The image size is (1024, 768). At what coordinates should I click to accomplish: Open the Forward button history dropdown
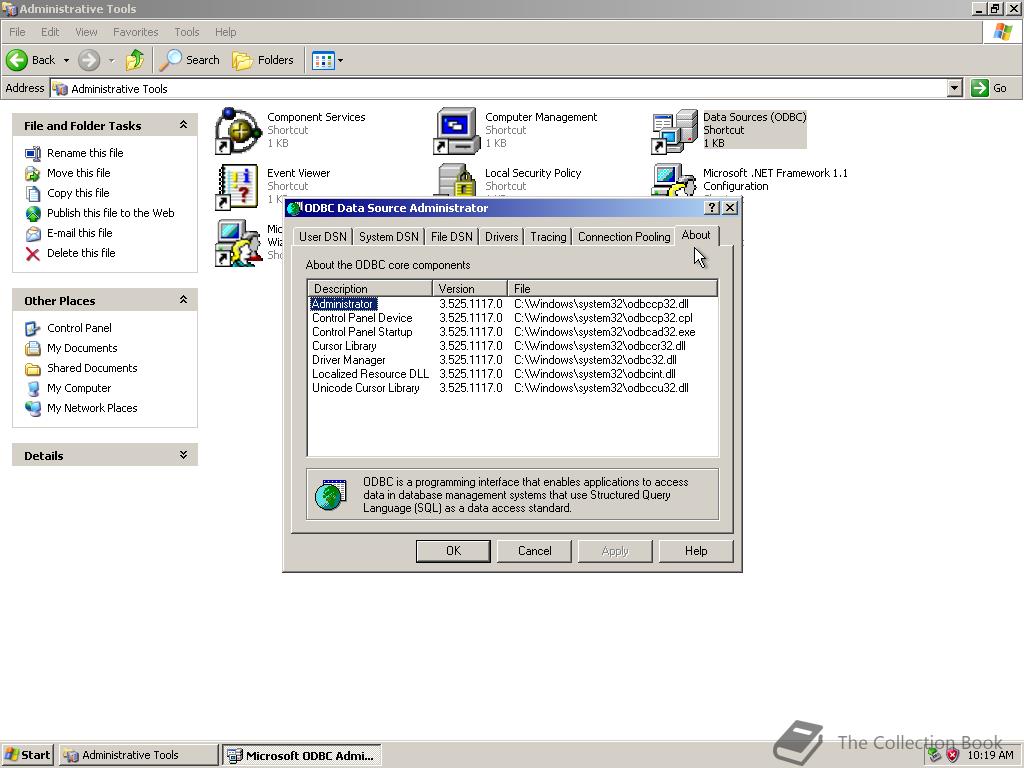point(112,60)
